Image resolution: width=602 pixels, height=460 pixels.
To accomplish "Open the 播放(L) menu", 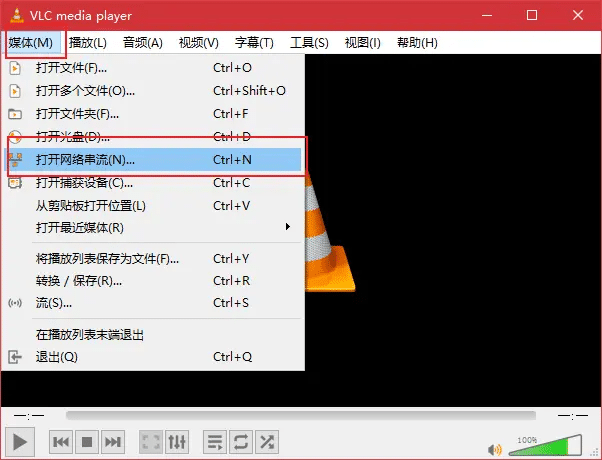I will 88,43.
